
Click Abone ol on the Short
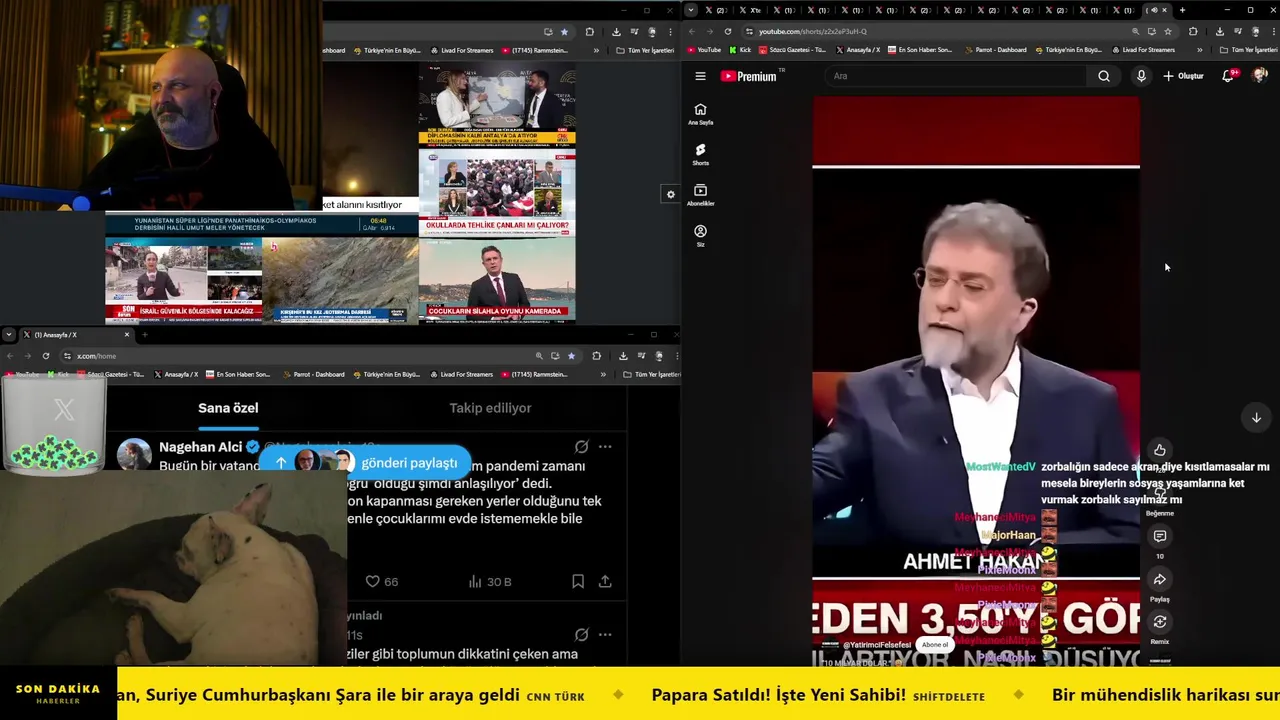[935, 644]
